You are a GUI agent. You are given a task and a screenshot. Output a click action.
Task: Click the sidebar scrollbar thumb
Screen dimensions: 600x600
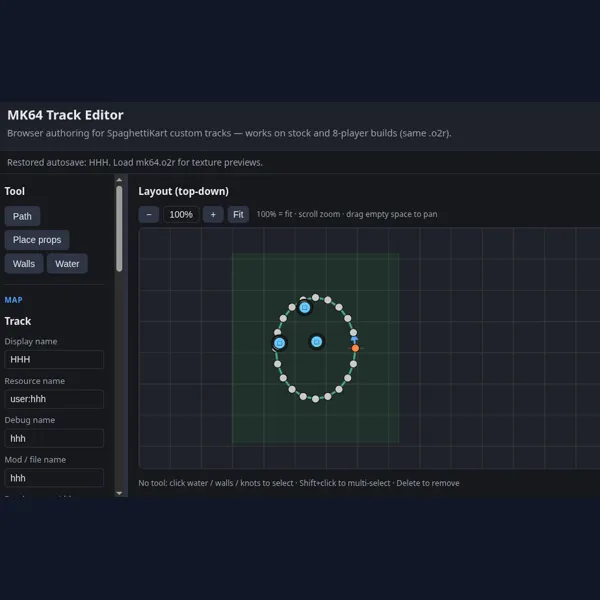[119, 229]
